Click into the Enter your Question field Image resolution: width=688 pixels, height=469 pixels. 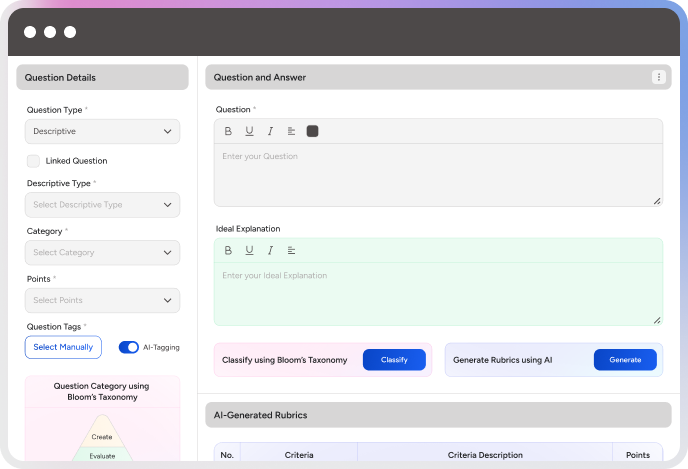438,175
